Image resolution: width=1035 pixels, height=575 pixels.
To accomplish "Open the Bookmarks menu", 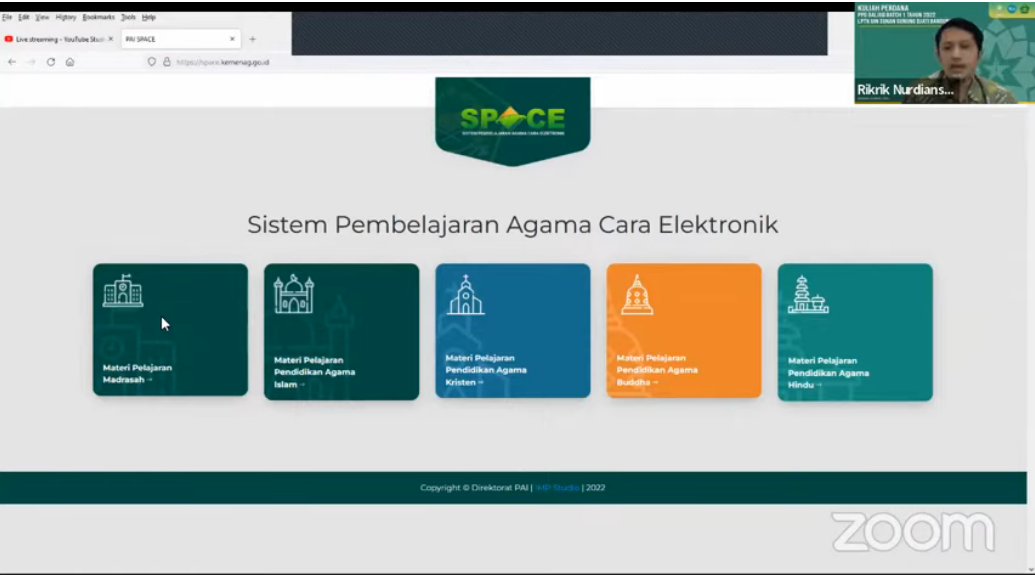I will point(98,17).
